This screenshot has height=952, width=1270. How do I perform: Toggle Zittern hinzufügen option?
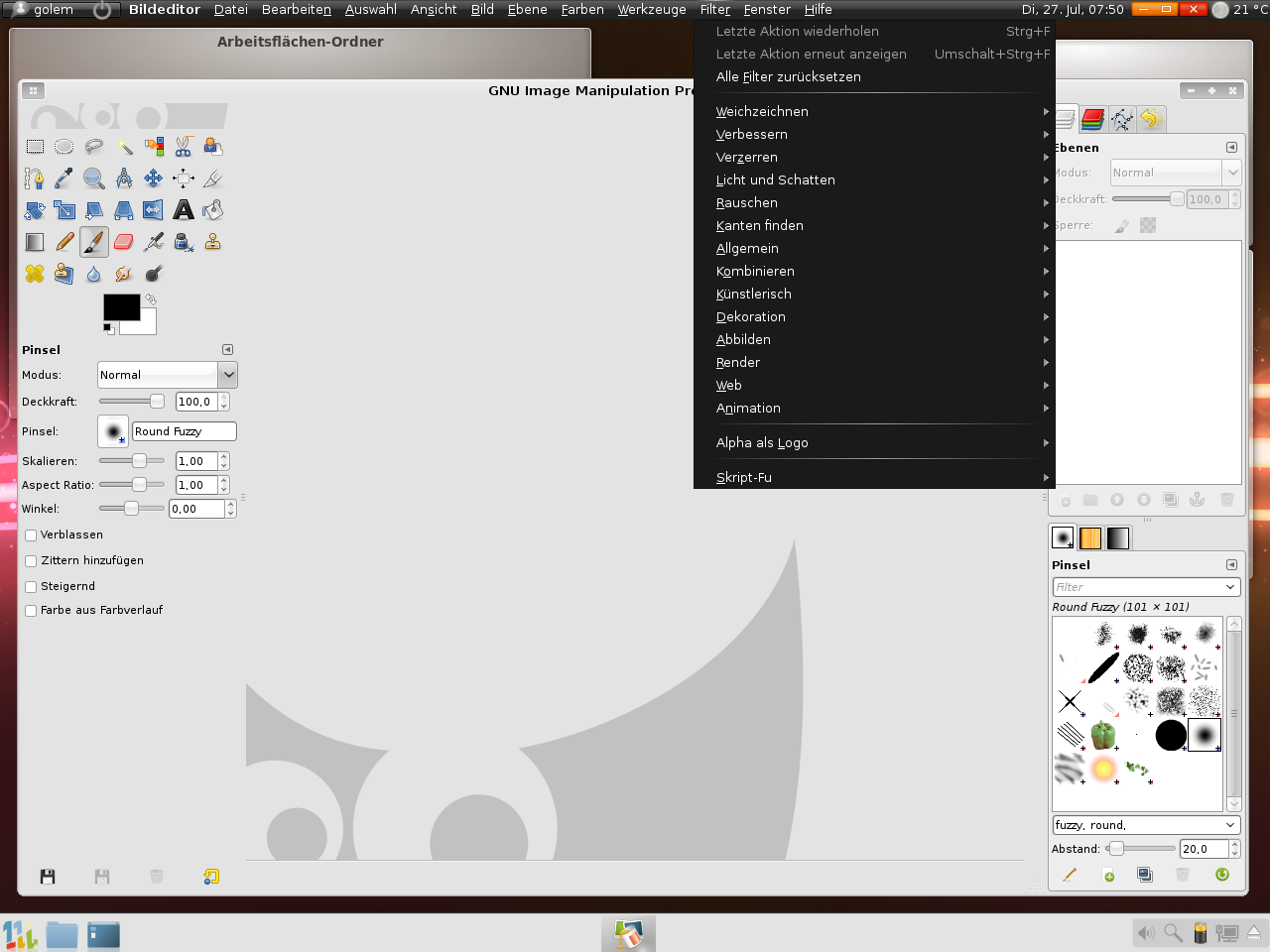click(x=31, y=561)
